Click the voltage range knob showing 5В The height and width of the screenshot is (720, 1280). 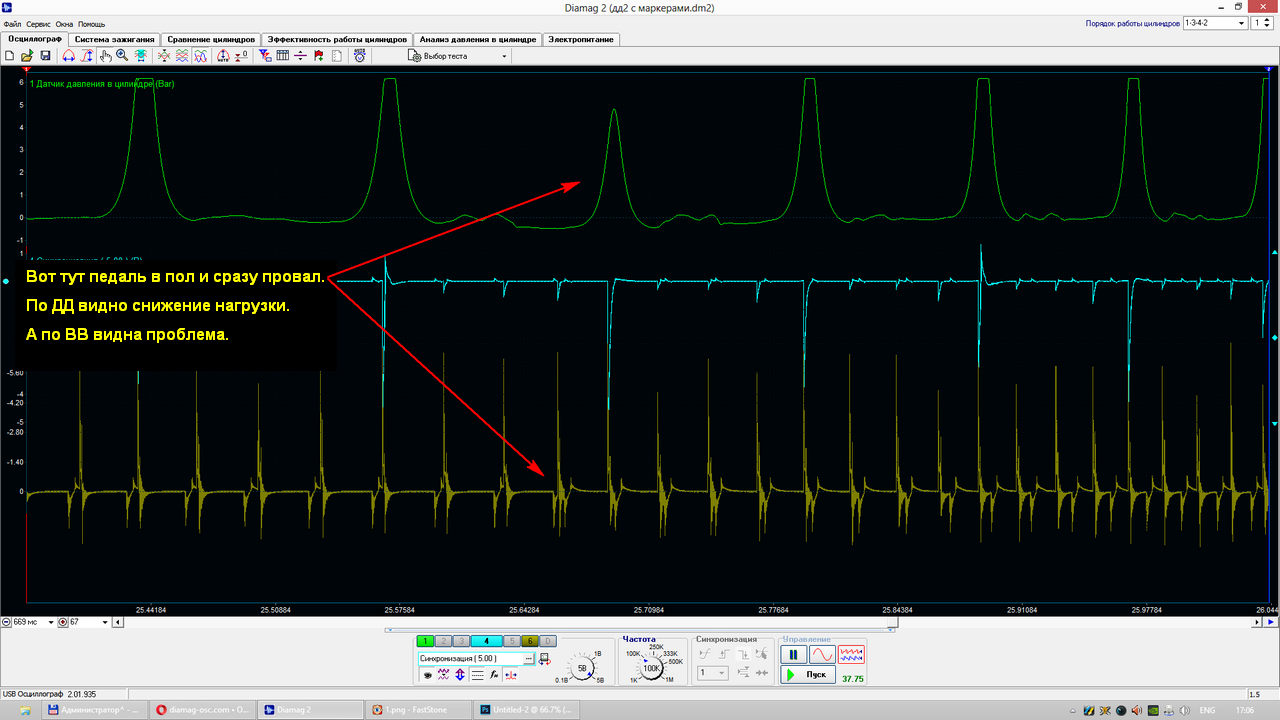pos(583,668)
